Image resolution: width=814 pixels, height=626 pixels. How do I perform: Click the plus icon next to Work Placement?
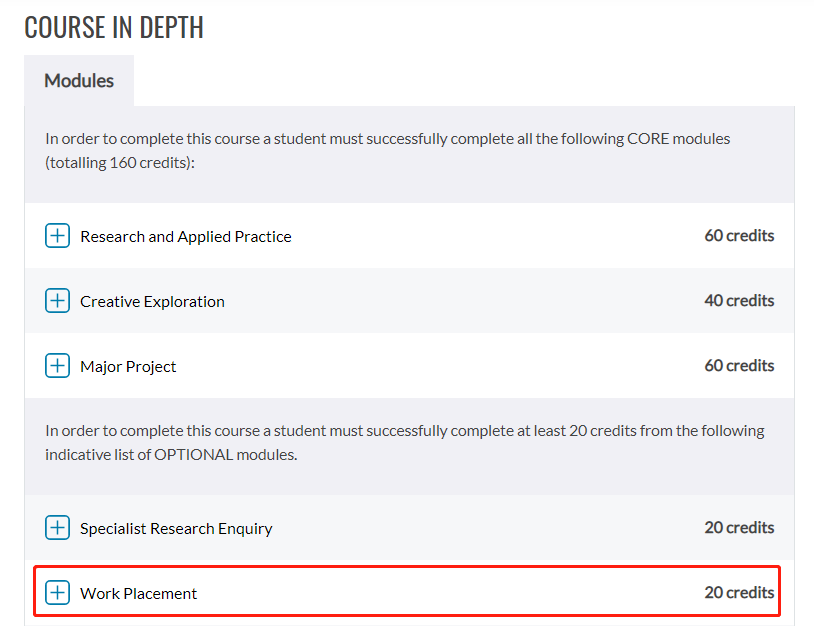(x=58, y=593)
